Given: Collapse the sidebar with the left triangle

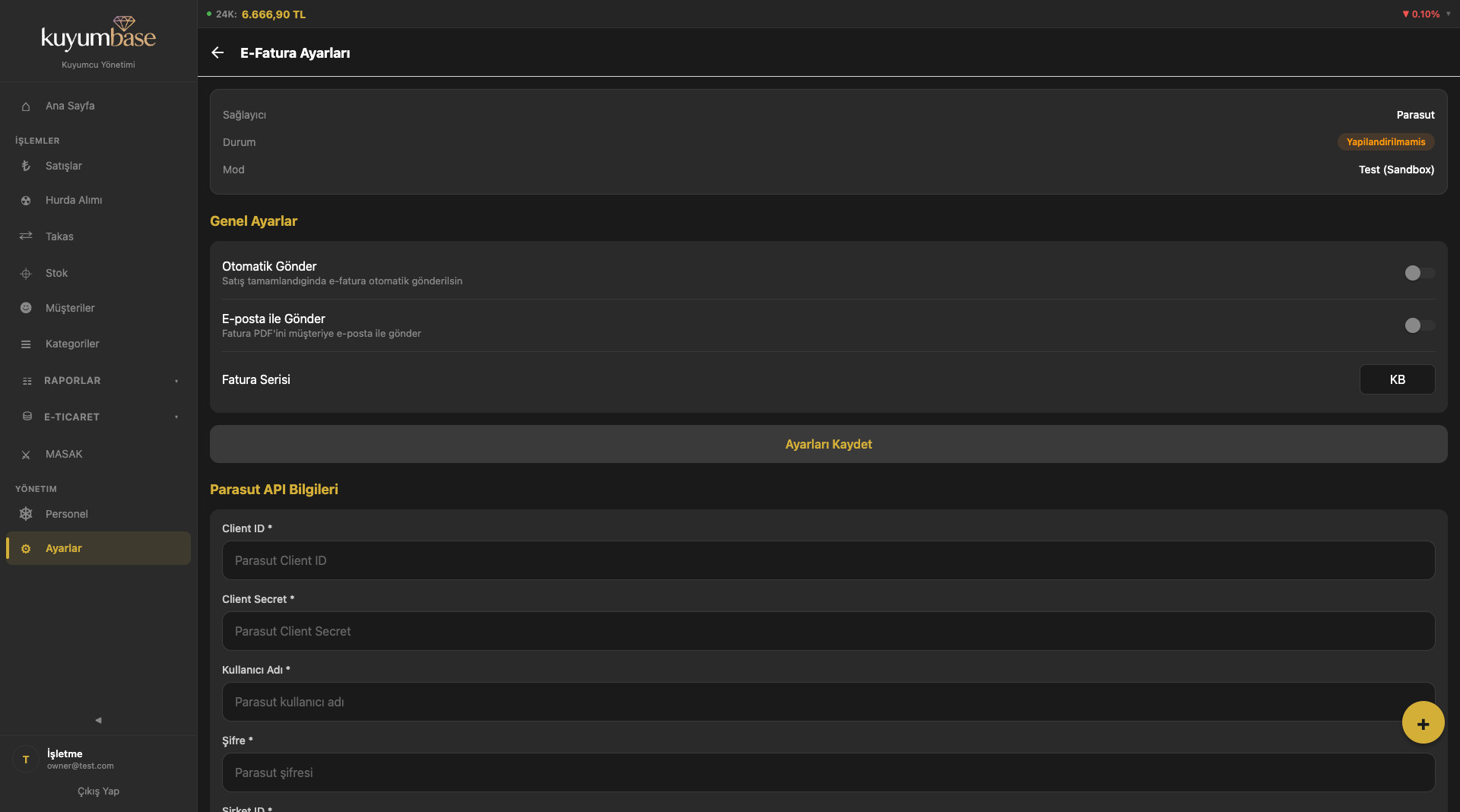Looking at the screenshot, I should point(98,720).
